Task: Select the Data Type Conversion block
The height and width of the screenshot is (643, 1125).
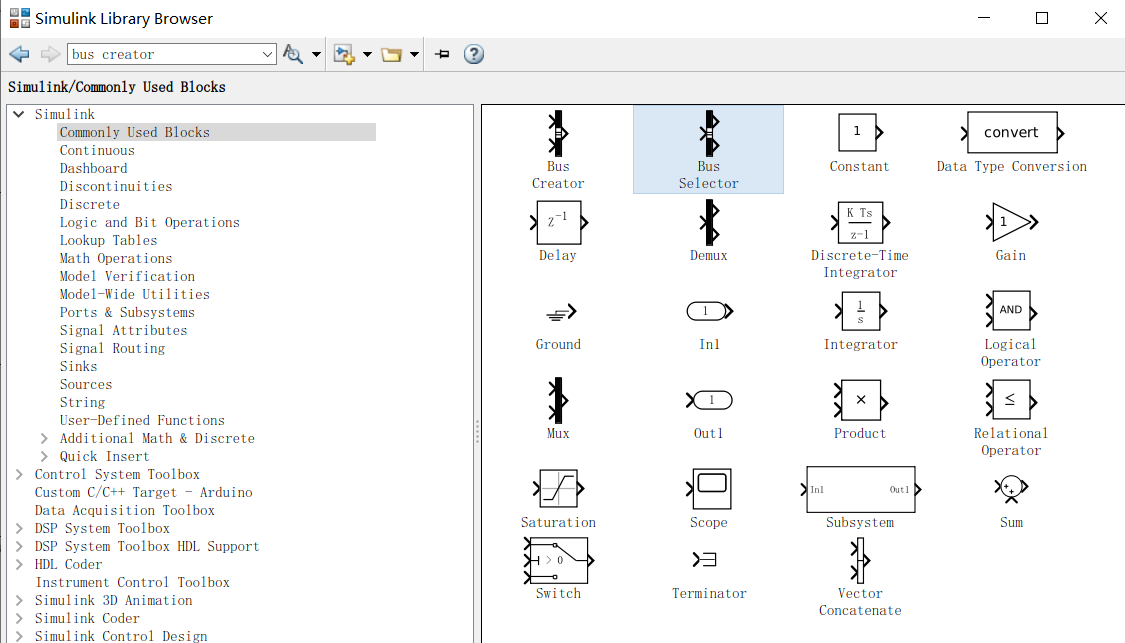Action: pyautogui.click(x=1011, y=131)
